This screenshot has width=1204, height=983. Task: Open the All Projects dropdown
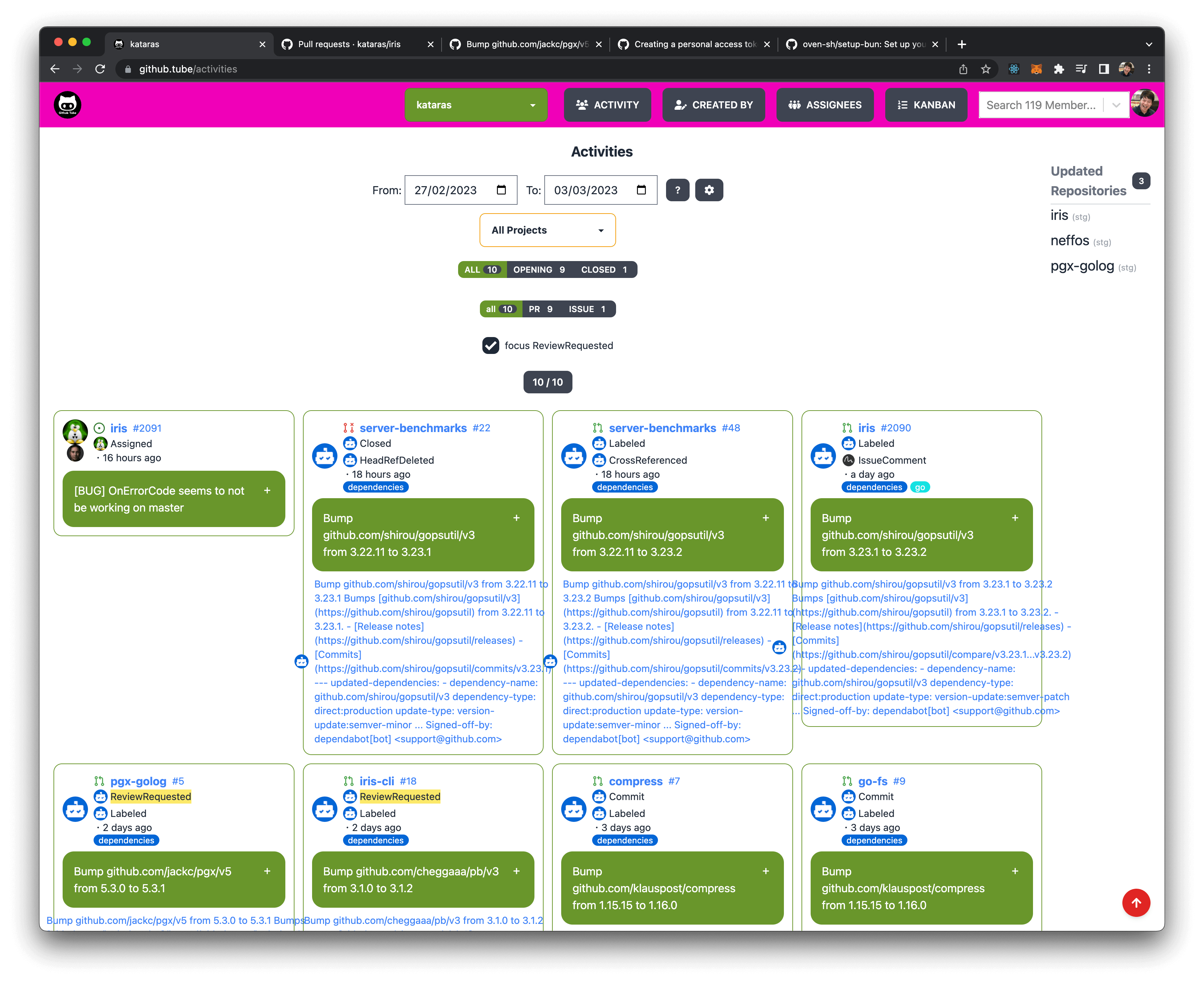click(x=547, y=230)
